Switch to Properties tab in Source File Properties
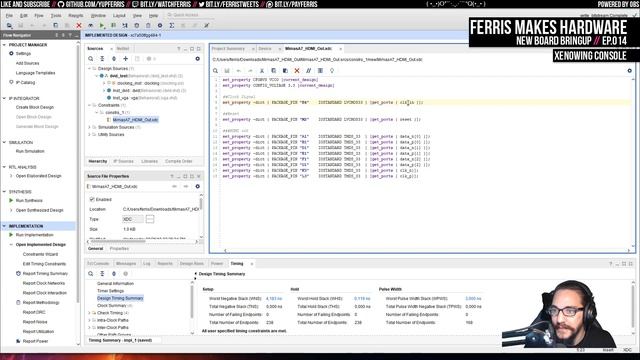 (x=119, y=249)
